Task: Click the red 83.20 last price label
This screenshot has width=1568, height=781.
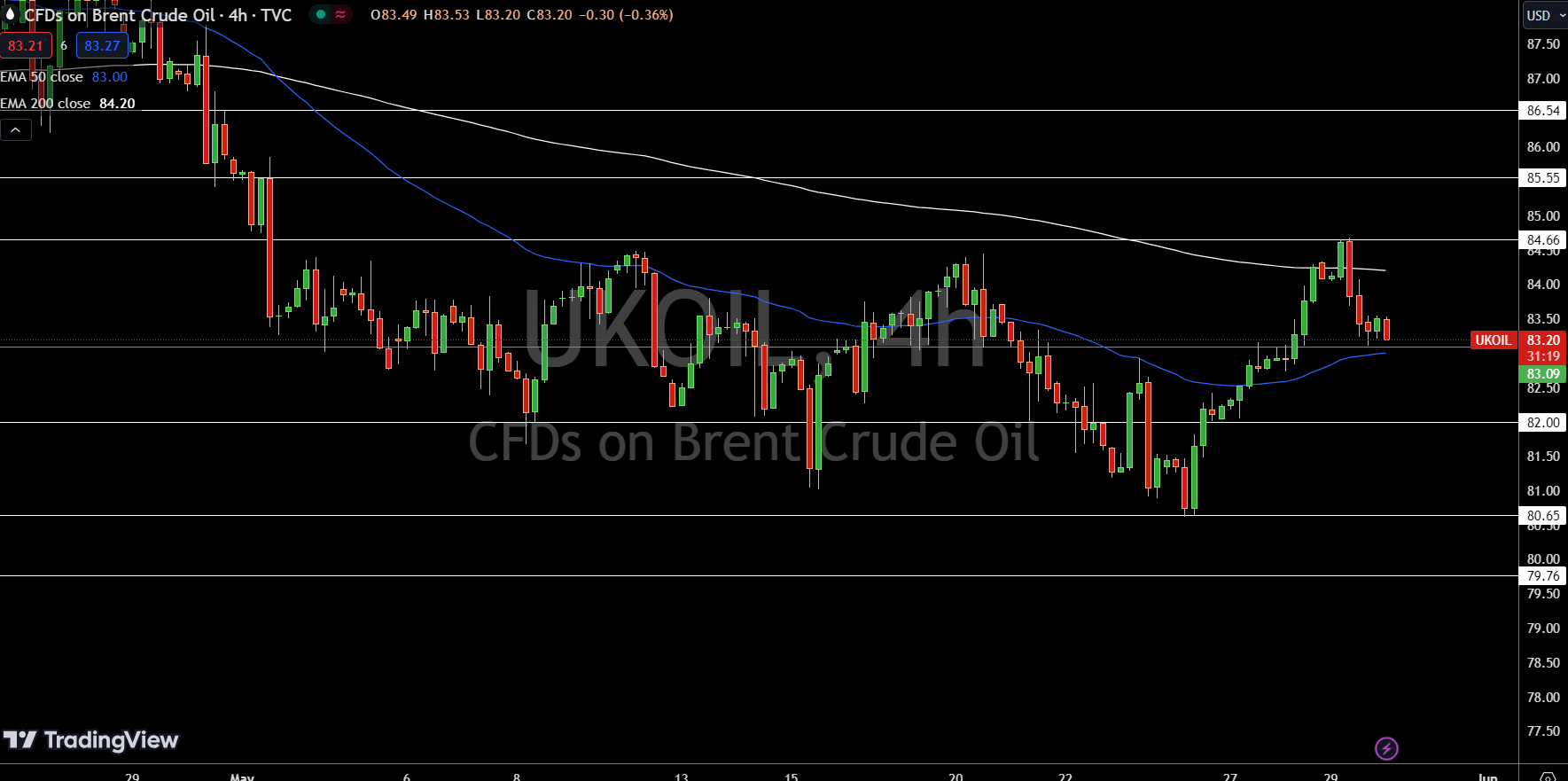Action: pos(1543,340)
